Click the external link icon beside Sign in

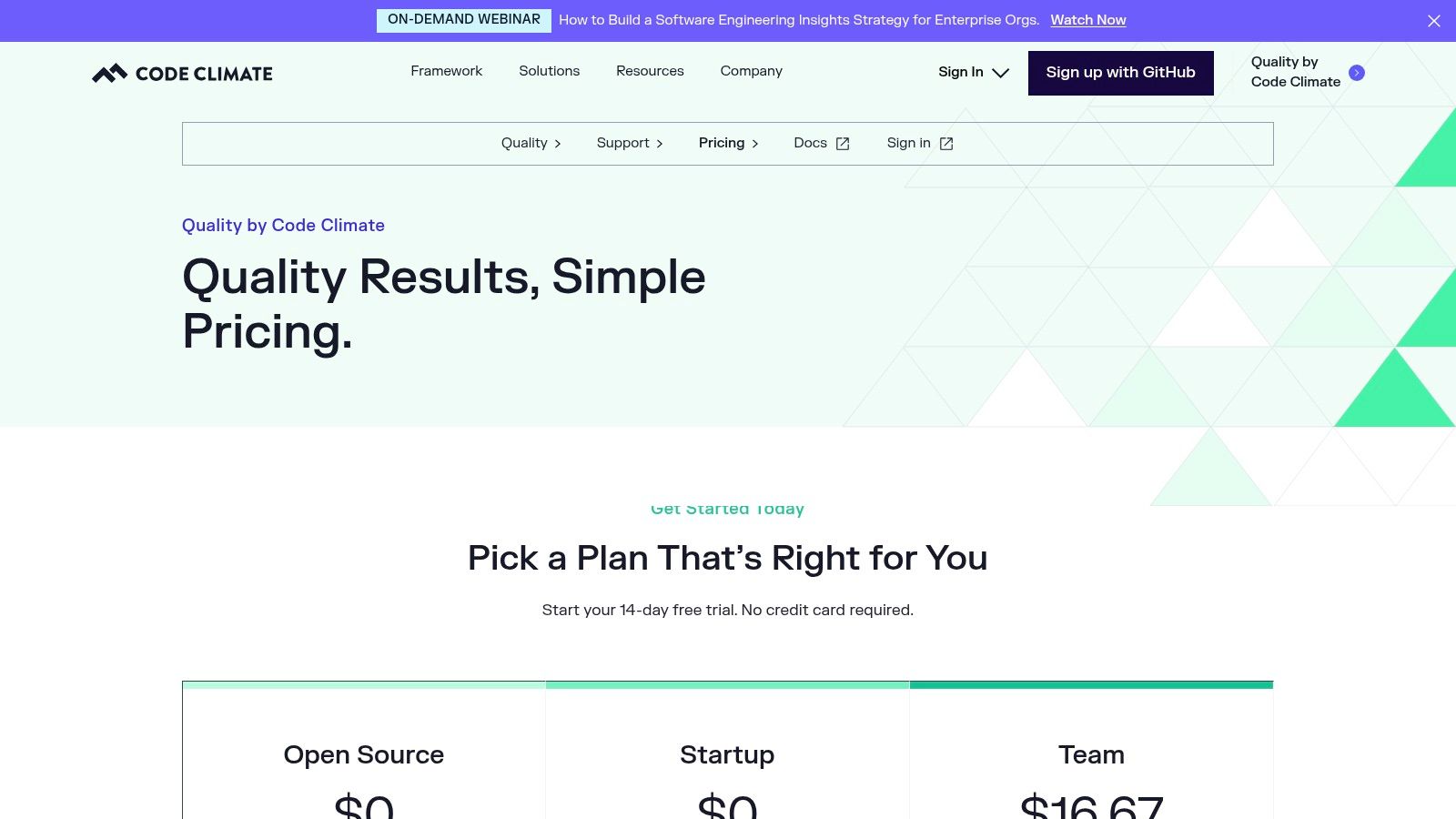pos(946,144)
